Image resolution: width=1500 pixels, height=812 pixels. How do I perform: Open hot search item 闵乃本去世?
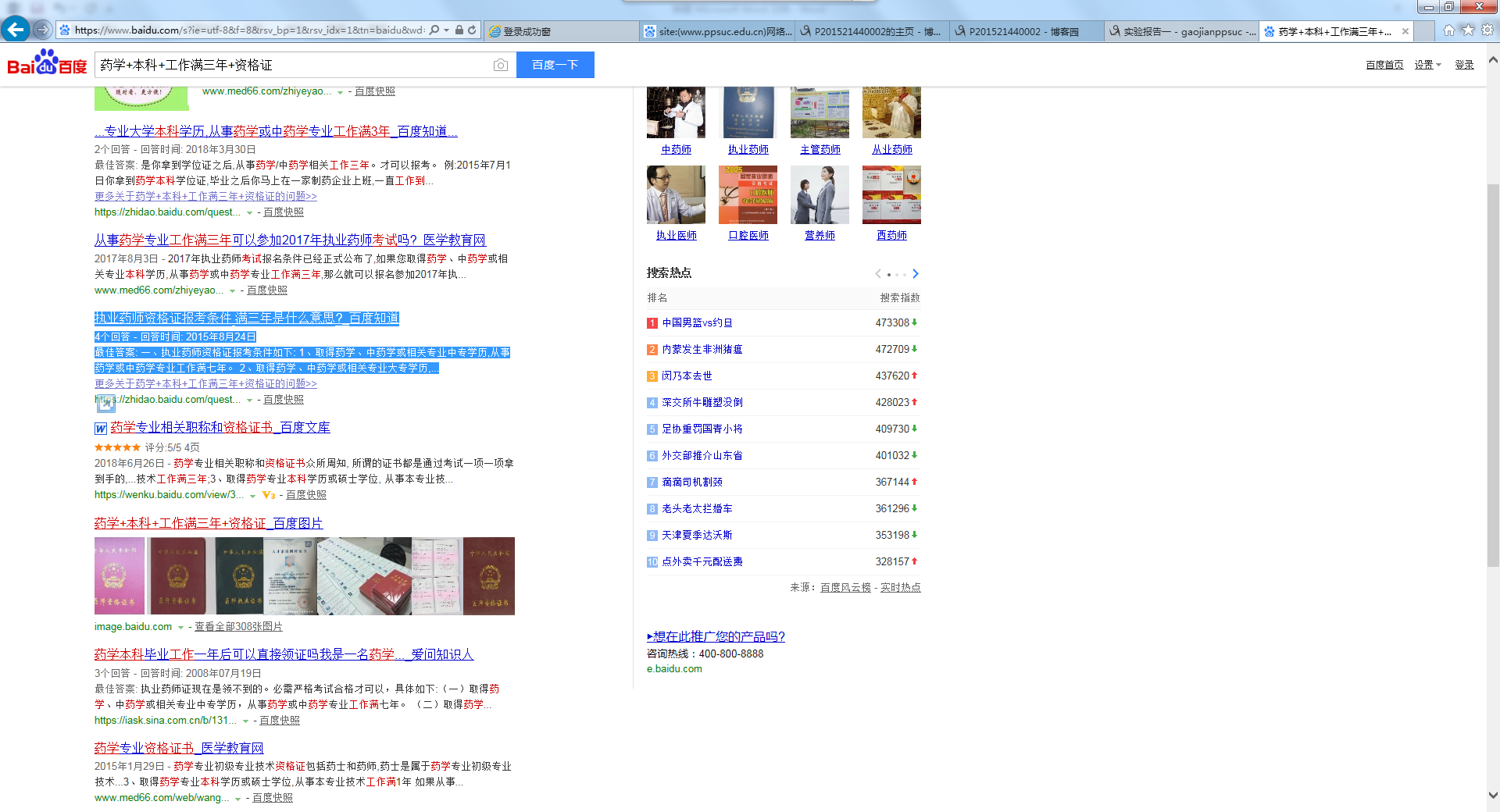(687, 376)
